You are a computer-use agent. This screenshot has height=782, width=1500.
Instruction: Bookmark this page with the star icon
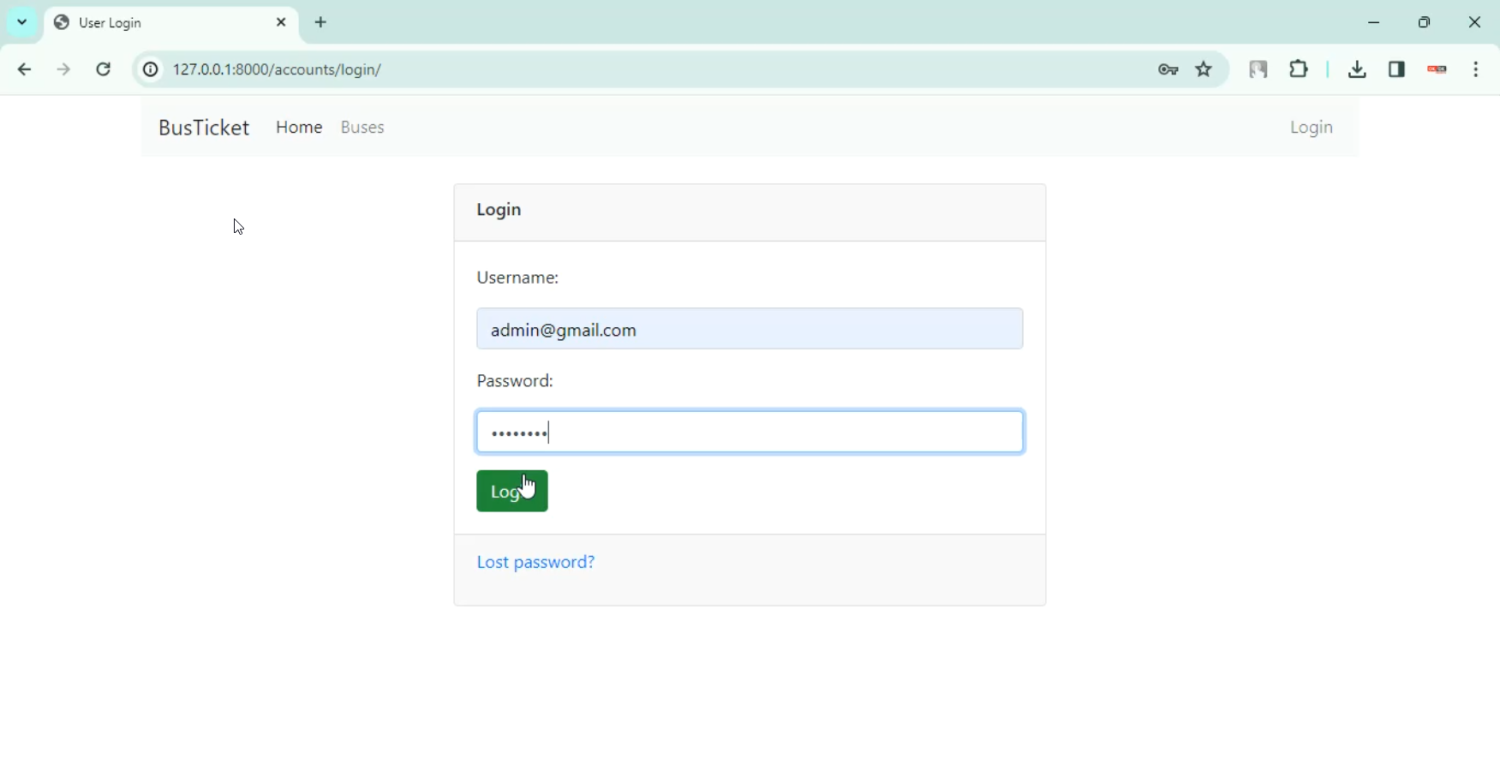[1204, 70]
